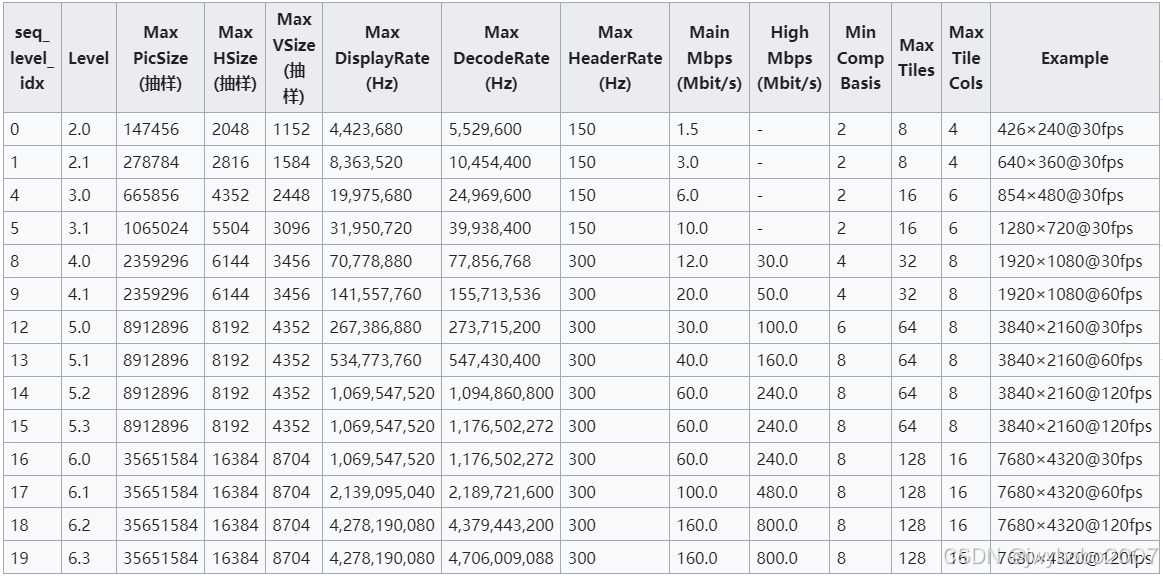
Task: Select the decode rate 2,189,721,600
Action: [501, 492]
